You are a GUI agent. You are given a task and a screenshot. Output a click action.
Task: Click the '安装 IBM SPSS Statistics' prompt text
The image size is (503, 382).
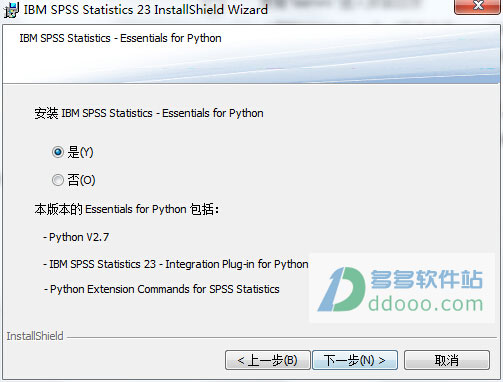click(149, 113)
